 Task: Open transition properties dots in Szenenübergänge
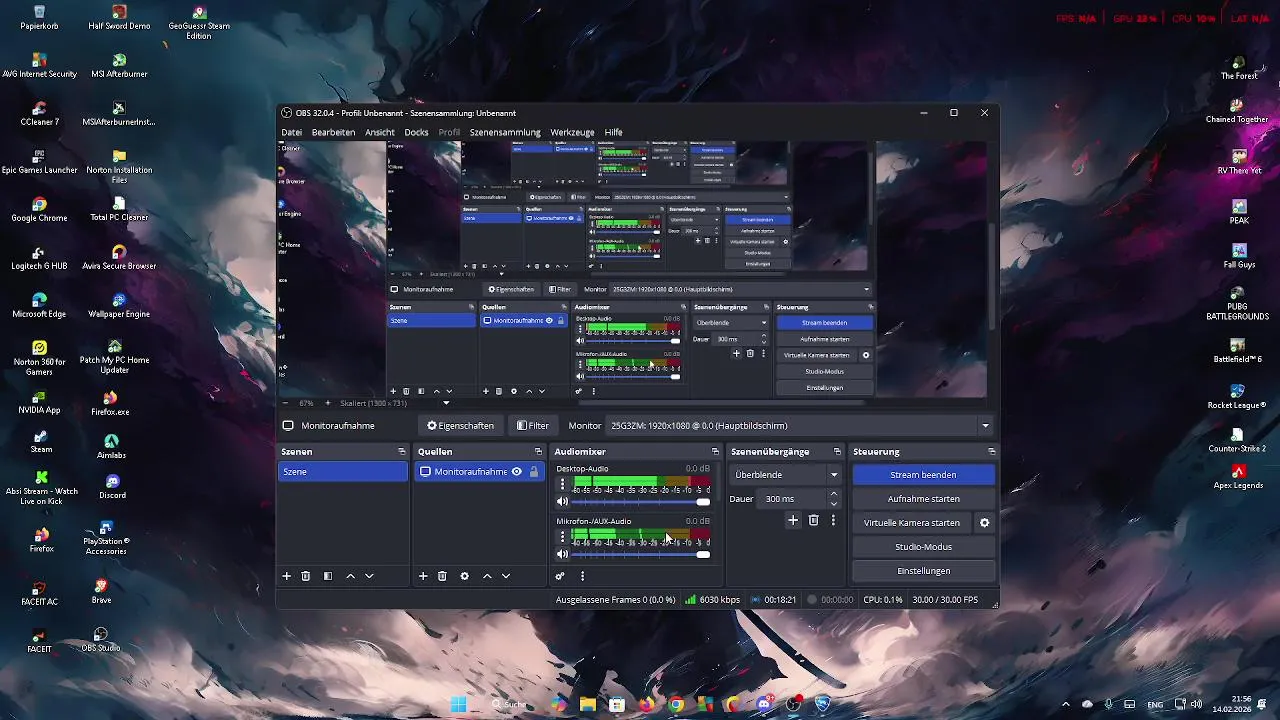[833, 520]
